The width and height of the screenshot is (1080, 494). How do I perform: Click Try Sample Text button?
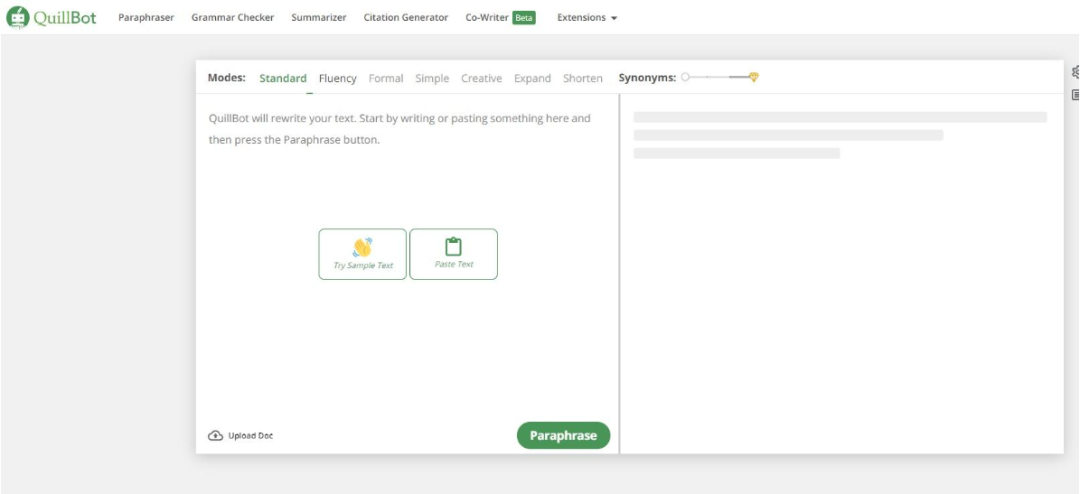(x=362, y=254)
